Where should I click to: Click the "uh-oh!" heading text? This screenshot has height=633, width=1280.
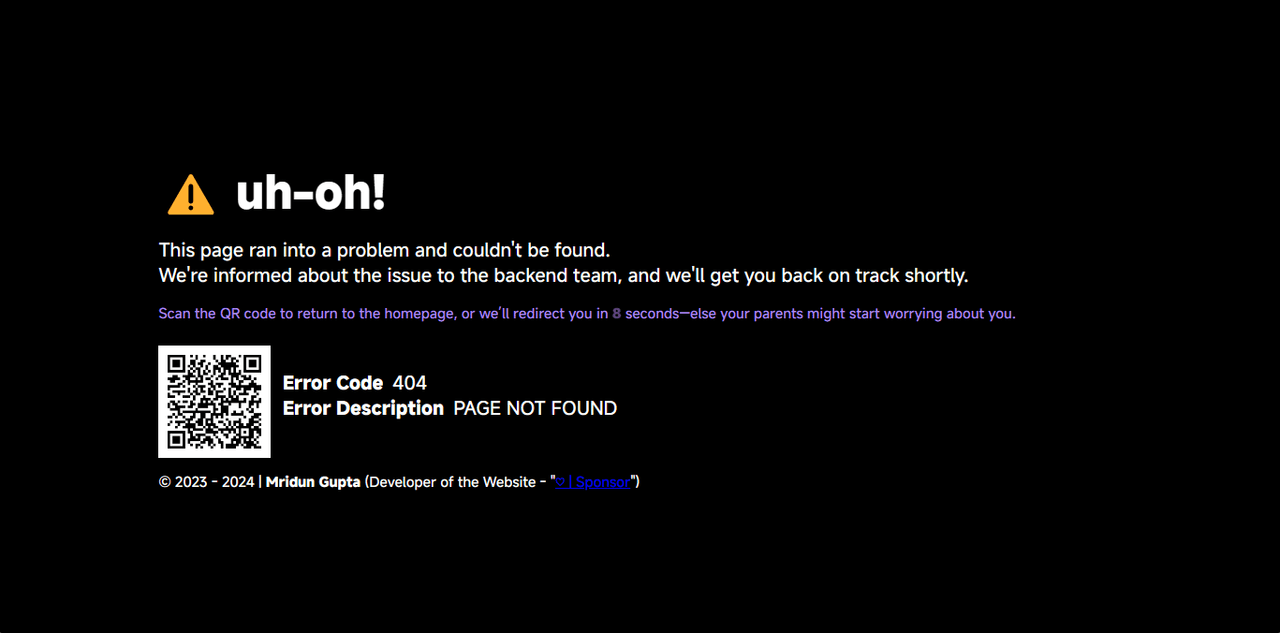310,193
